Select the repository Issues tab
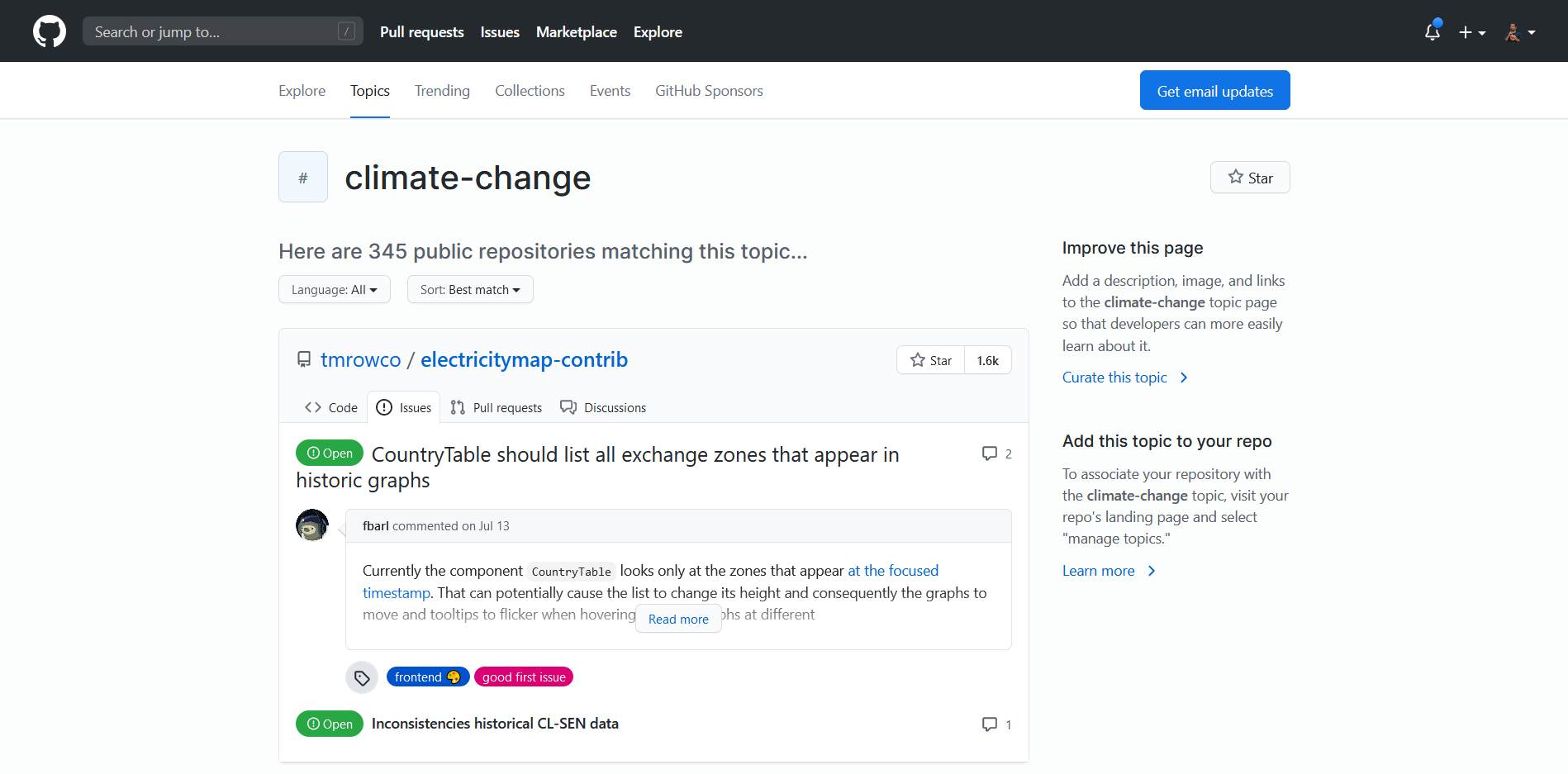The image size is (1568, 774). coord(404,407)
